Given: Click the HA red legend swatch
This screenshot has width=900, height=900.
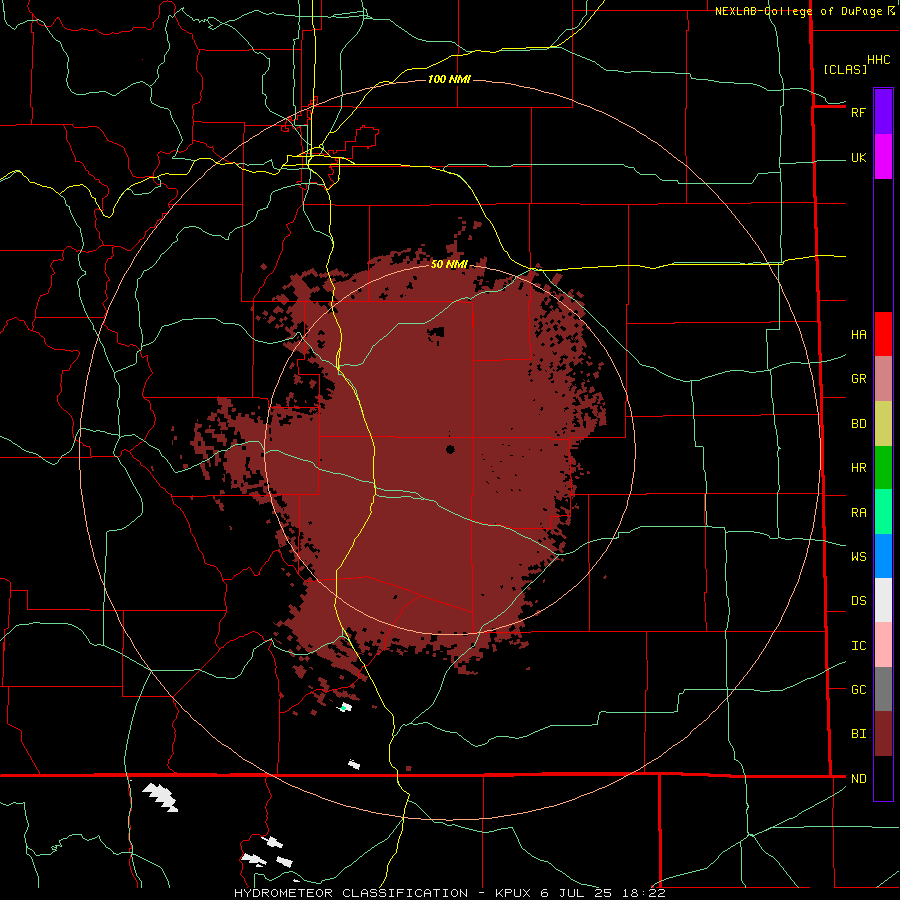Looking at the screenshot, I should (883, 334).
